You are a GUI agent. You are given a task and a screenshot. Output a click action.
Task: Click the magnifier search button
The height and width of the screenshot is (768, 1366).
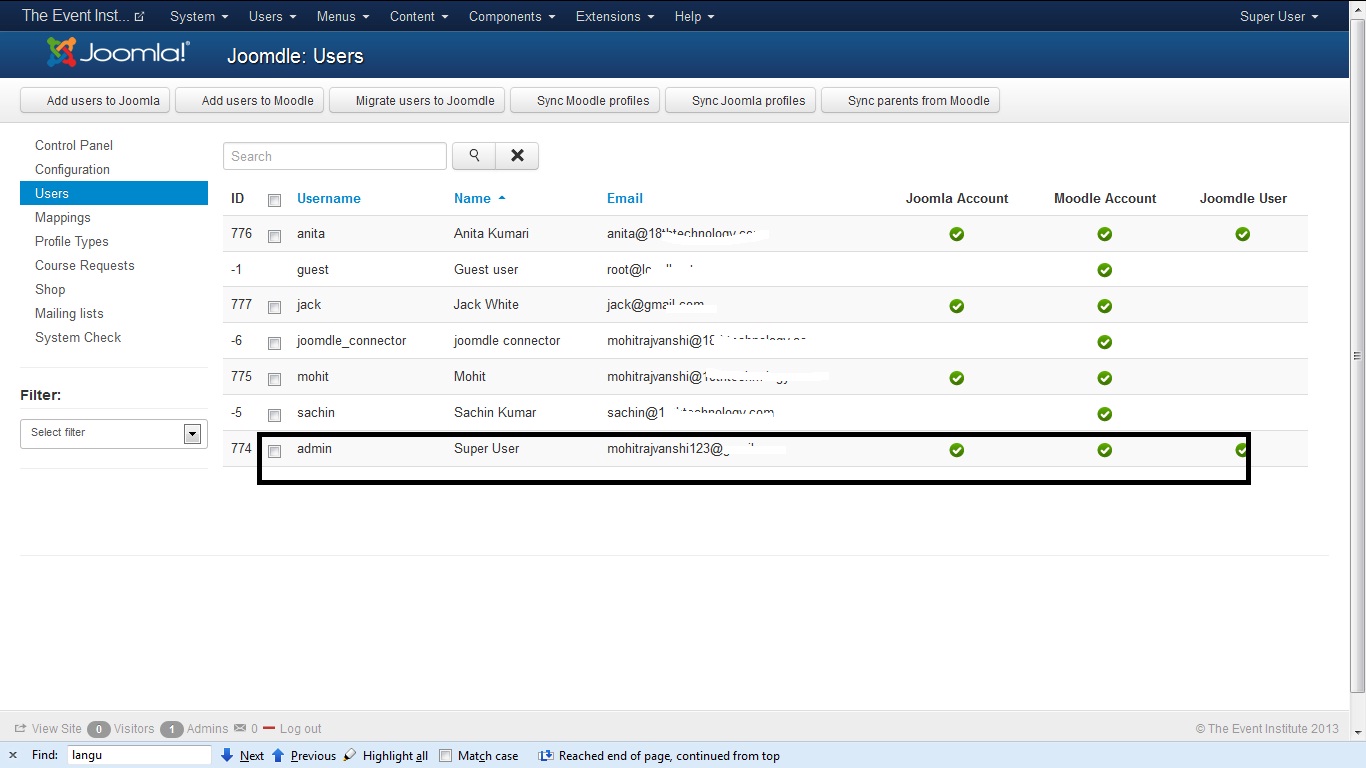[474, 156]
